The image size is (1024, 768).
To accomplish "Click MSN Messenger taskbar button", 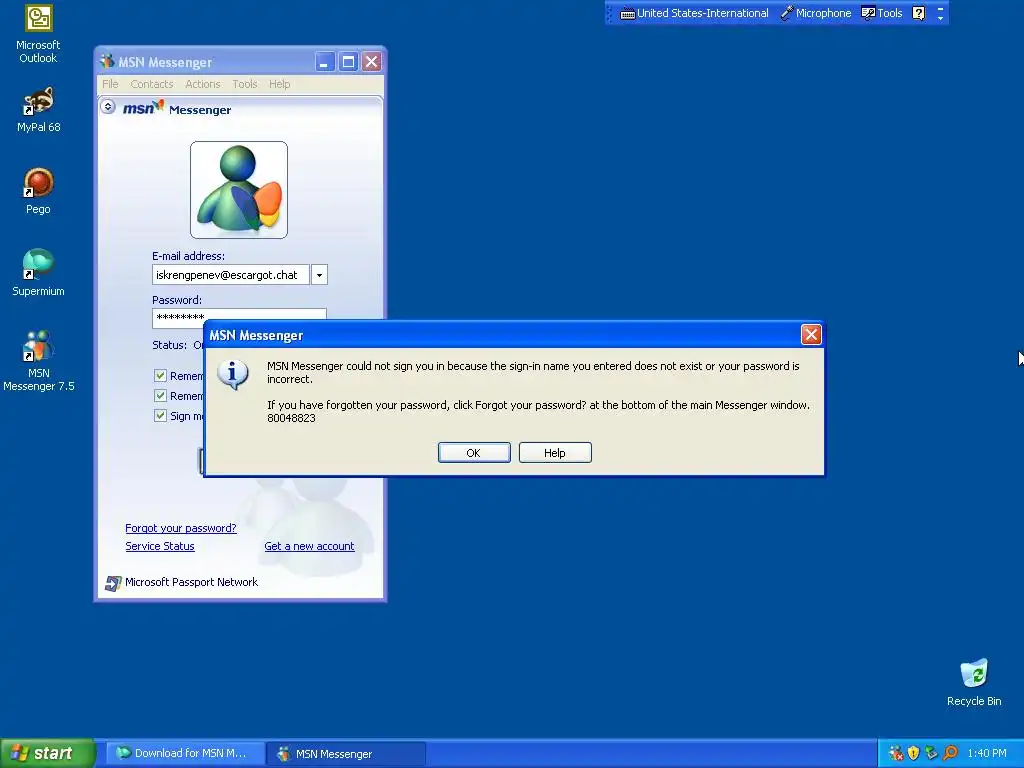I will pyautogui.click(x=346, y=753).
